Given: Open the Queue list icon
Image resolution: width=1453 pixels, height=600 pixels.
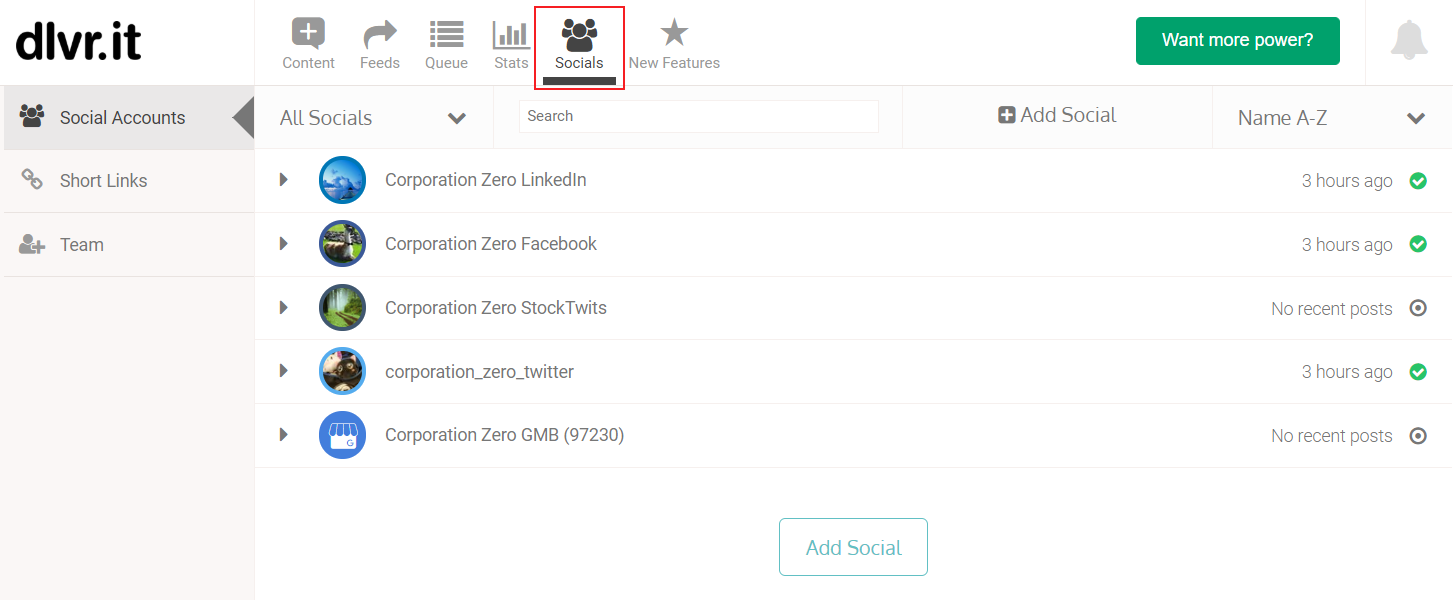Looking at the screenshot, I should click(446, 34).
